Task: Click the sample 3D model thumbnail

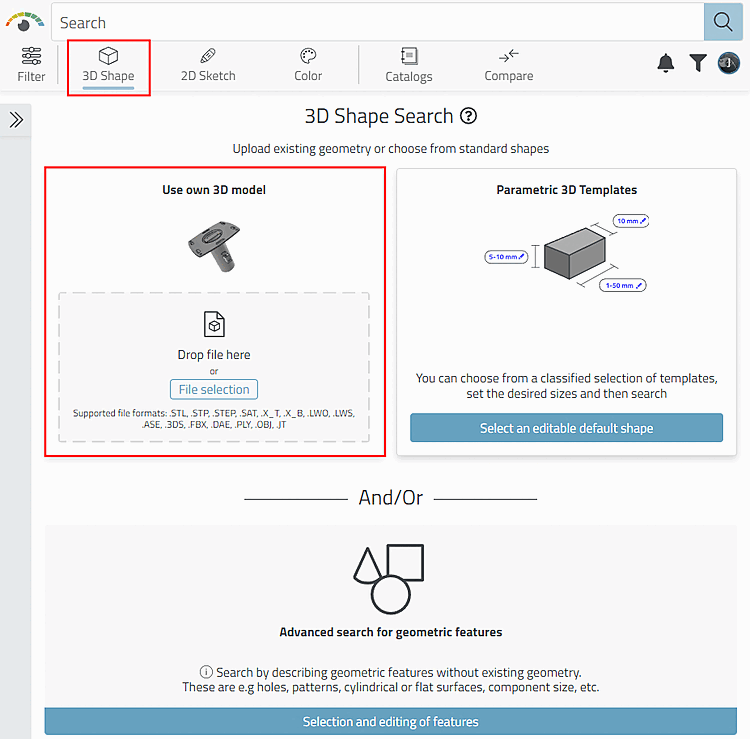Action: (x=214, y=246)
